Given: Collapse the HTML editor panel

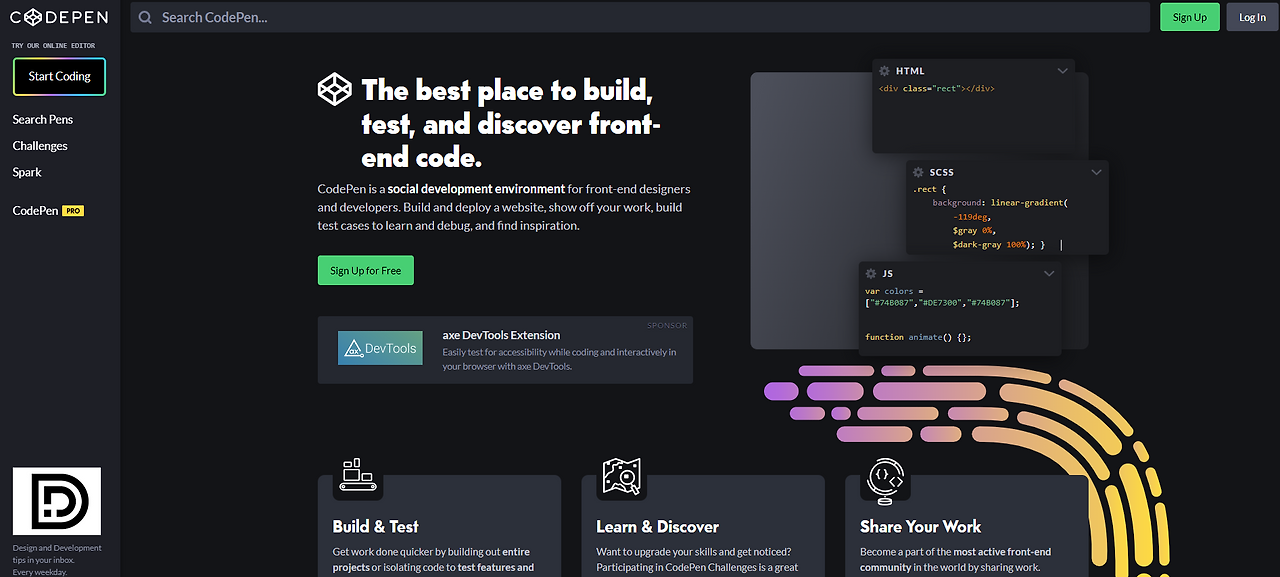Looking at the screenshot, I should point(1063,70).
